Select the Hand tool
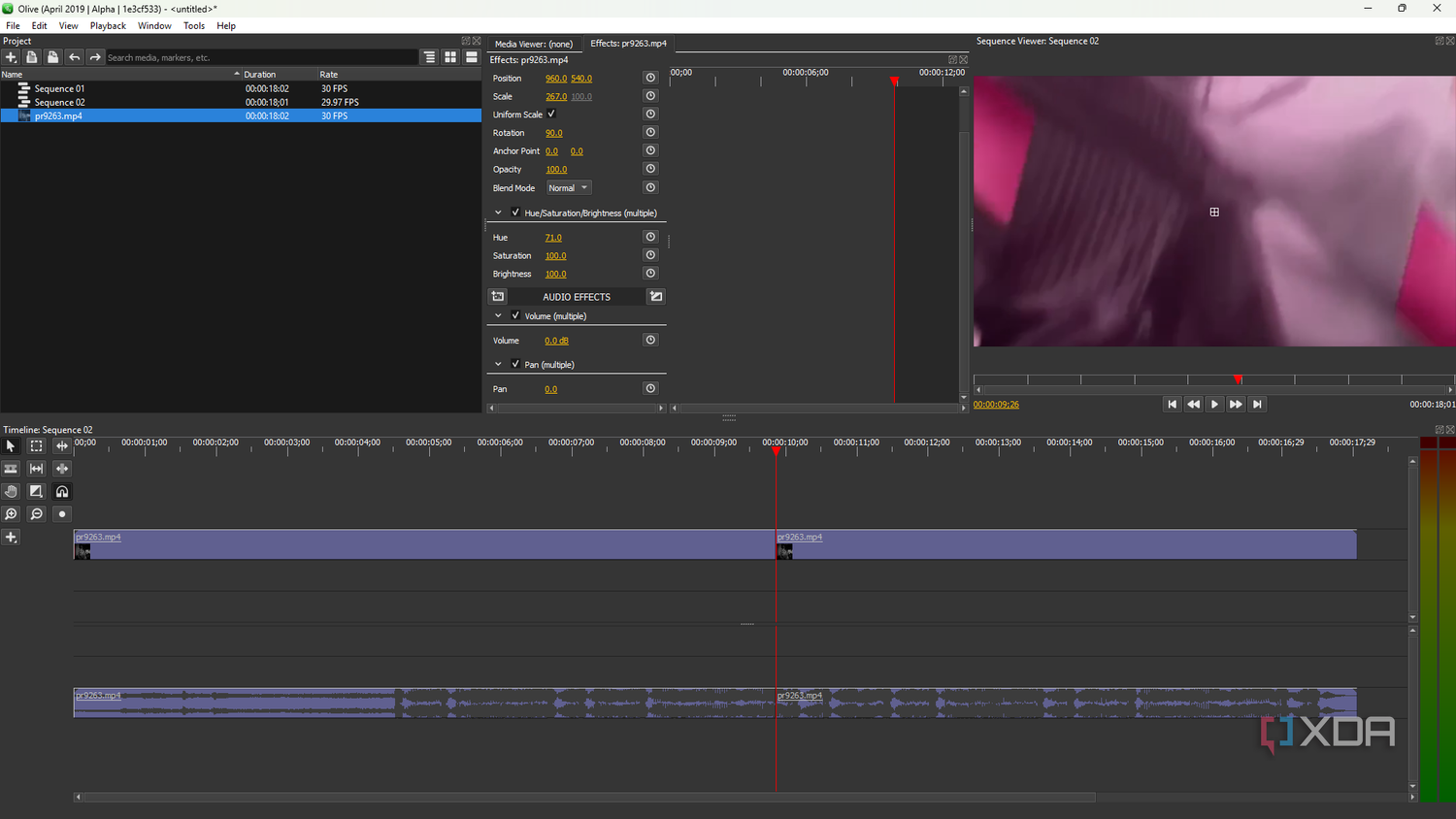Image resolution: width=1456 pixels, height=819 pixels. (11, 492)
